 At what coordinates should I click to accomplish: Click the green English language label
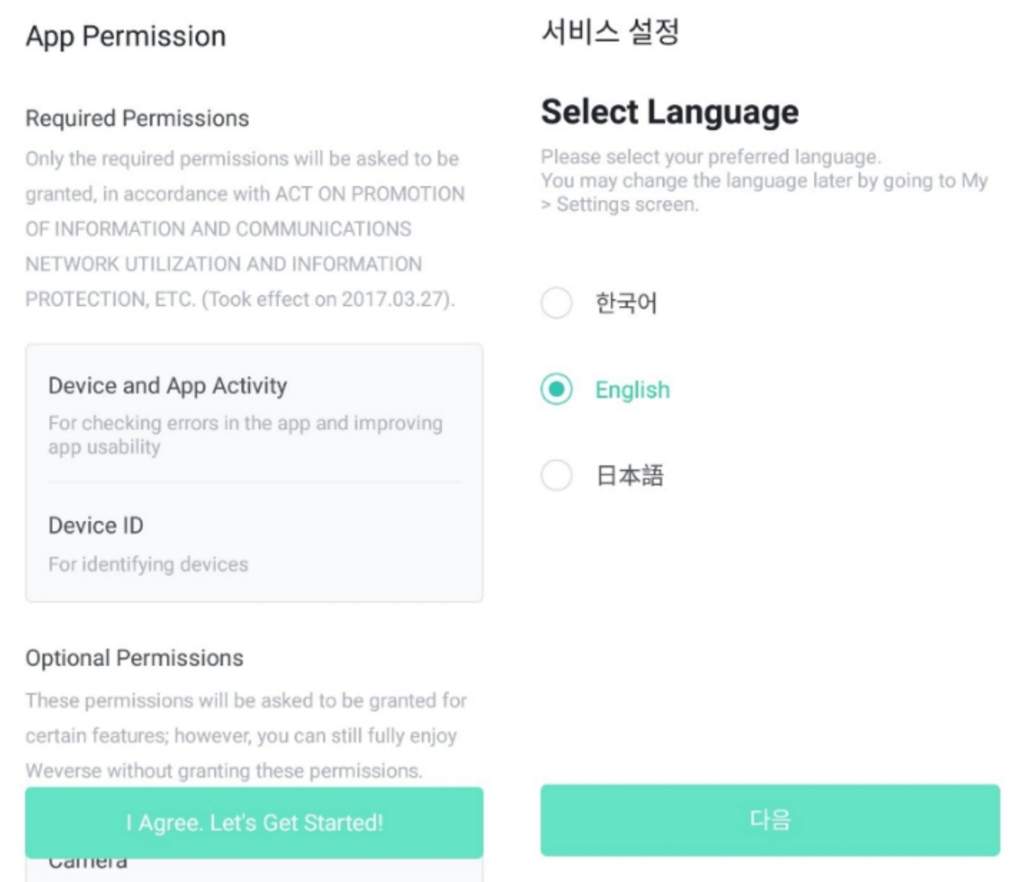(632, 390)
